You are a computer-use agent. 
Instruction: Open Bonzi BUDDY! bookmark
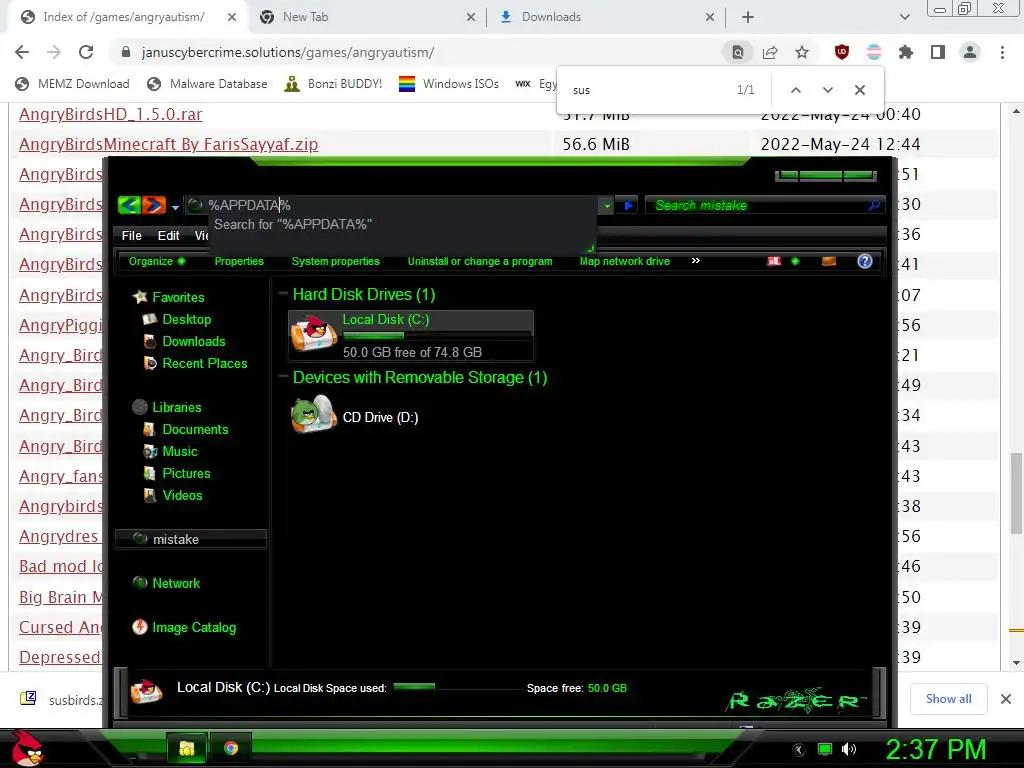tap(333, 84)
